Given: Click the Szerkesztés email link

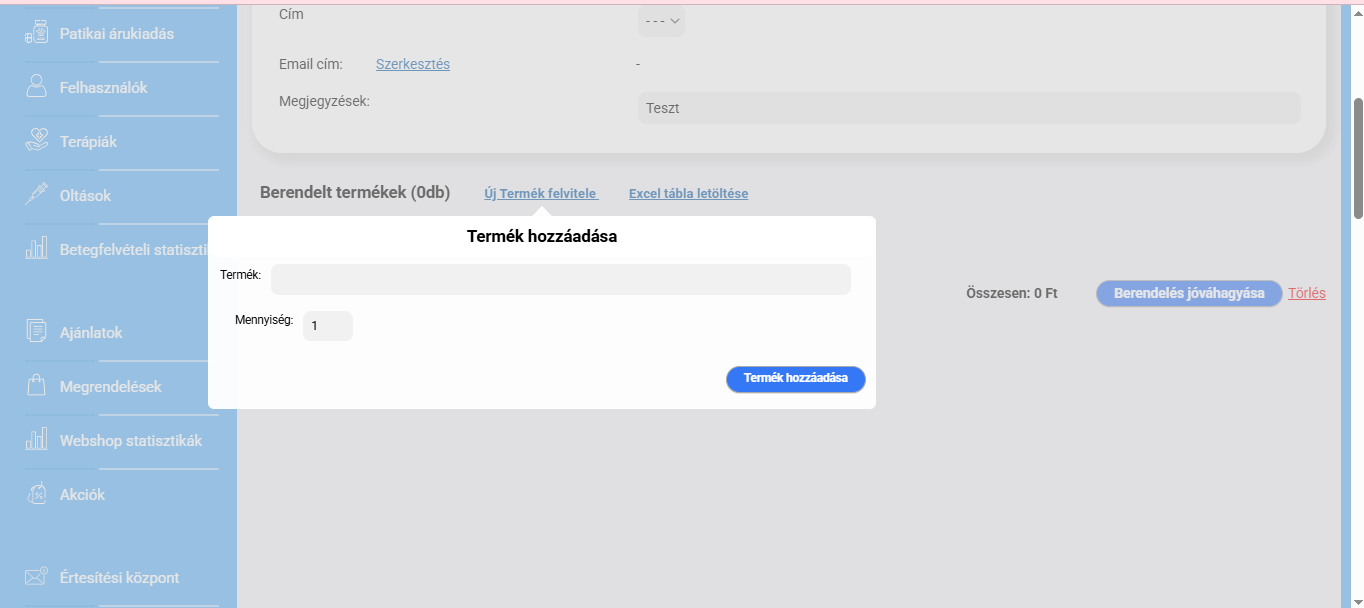Looking at the screenshot, I should coord(412,64).
